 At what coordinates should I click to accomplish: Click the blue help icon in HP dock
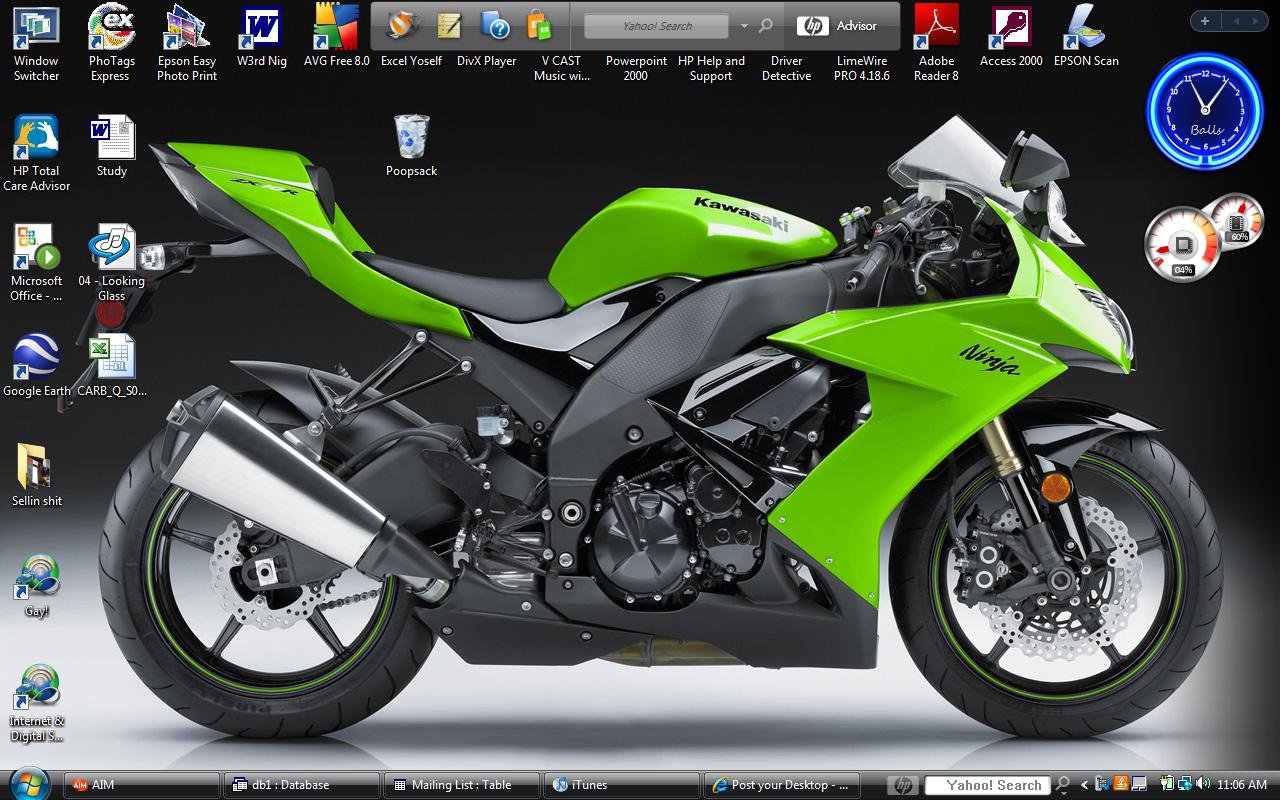coord(495,25)
